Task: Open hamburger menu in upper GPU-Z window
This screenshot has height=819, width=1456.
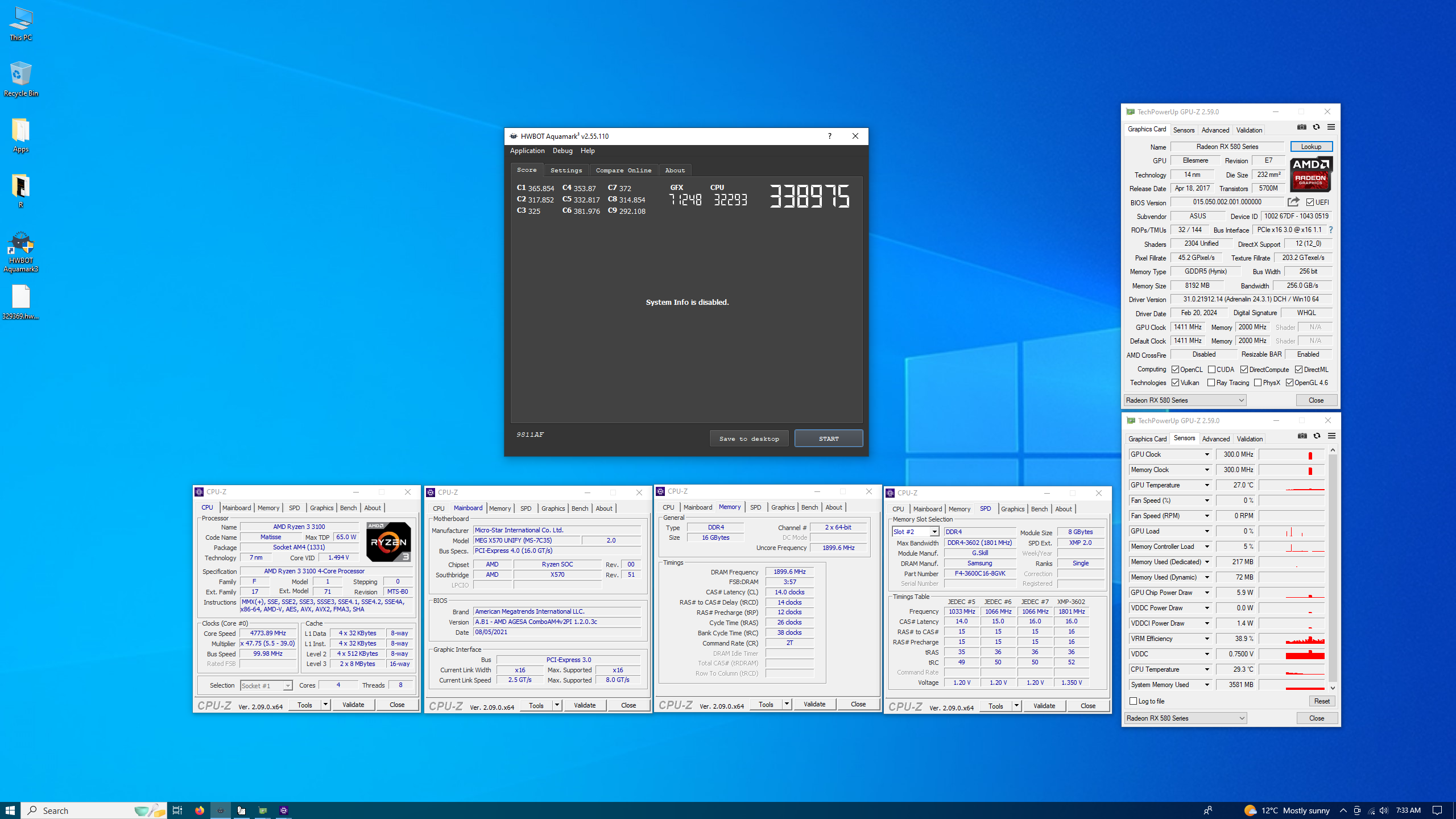Action: 1331,127
